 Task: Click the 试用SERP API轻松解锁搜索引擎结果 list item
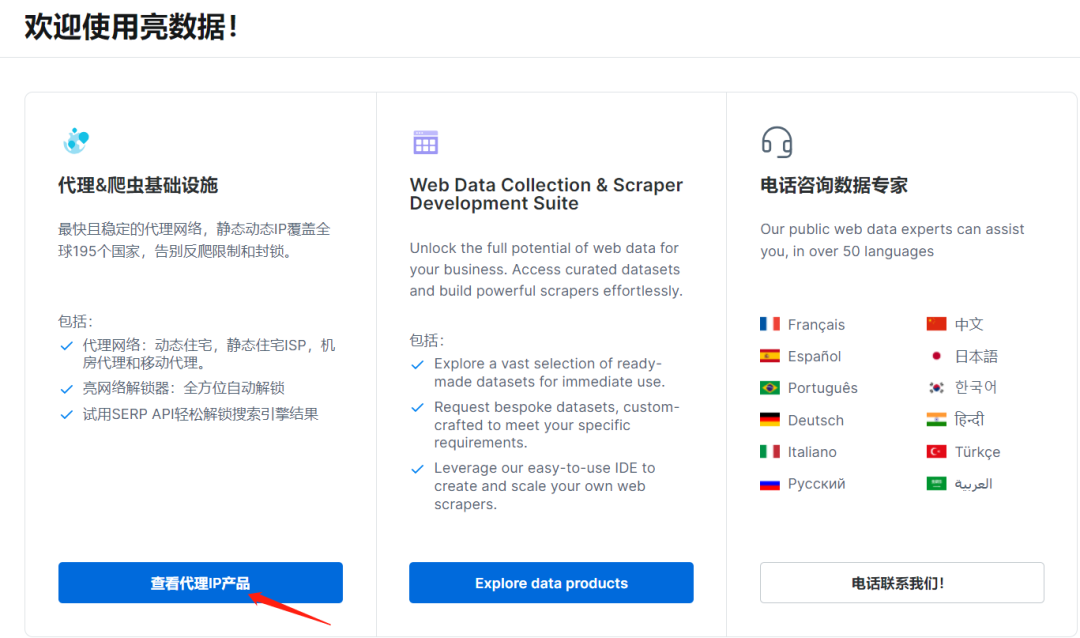pyautogui.click(x=200, y=414)
